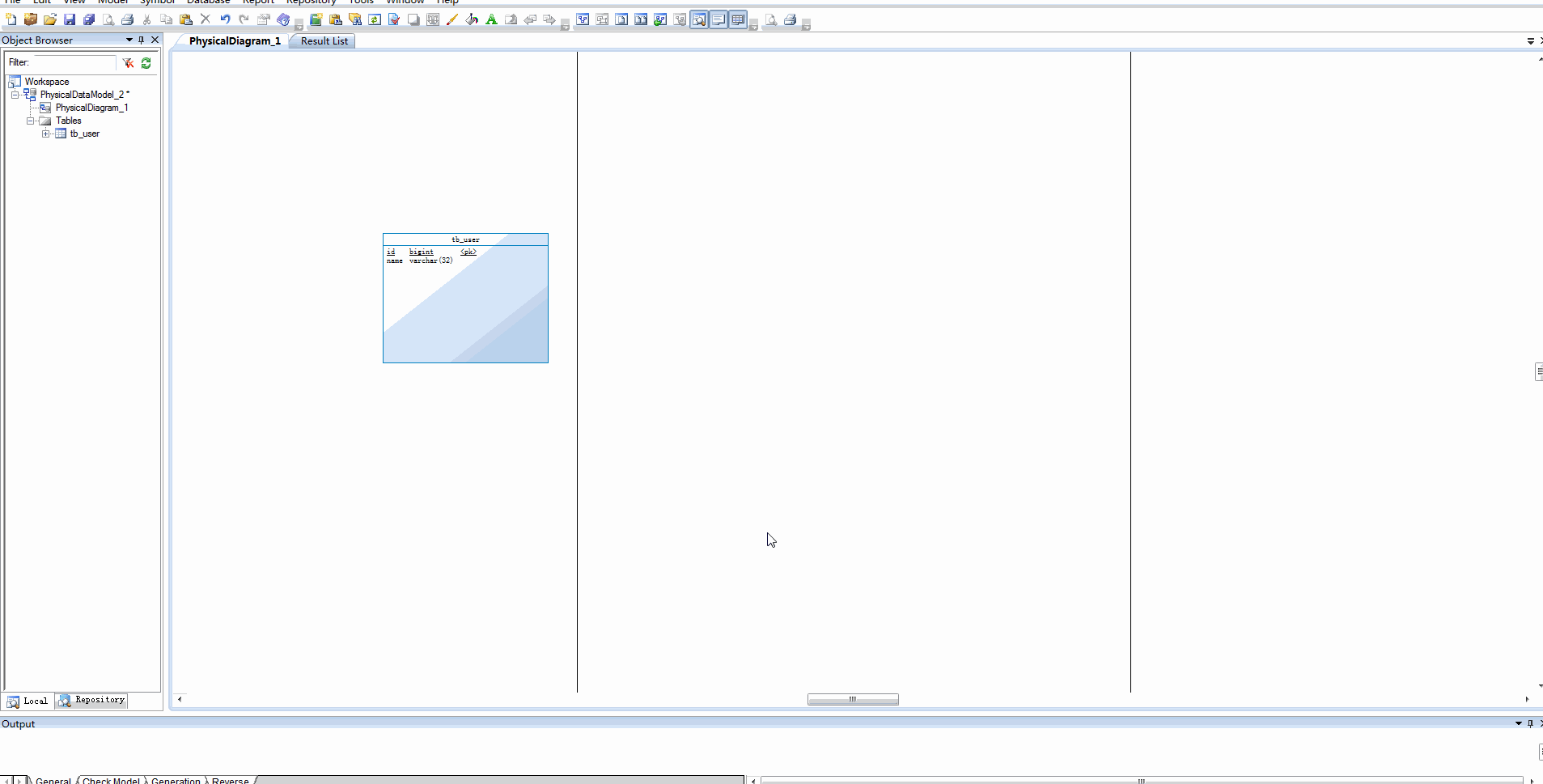This screenshot has width=1543, height=784.
Task: Click the first Print Preview toolbar icon
Action: click(x=108, y=19)
